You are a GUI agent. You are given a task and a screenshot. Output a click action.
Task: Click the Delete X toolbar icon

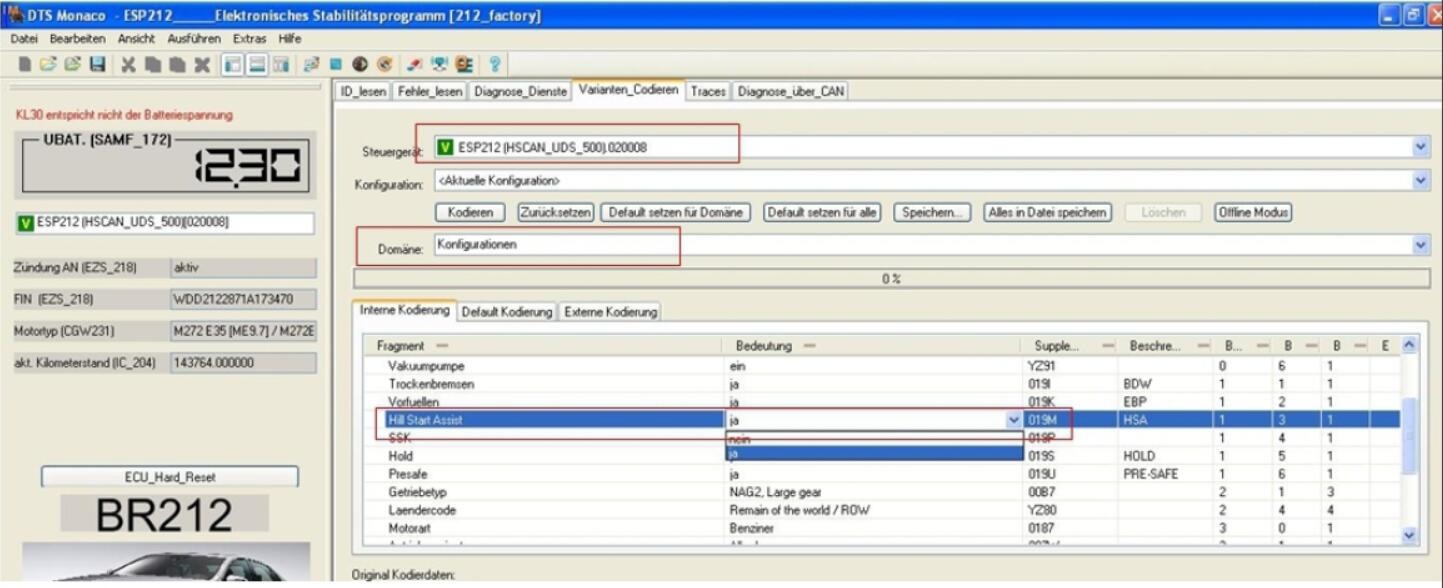point(201,64)
